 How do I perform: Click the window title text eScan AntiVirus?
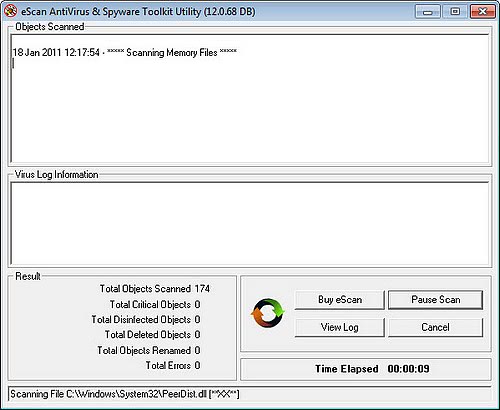pos(138,12)
